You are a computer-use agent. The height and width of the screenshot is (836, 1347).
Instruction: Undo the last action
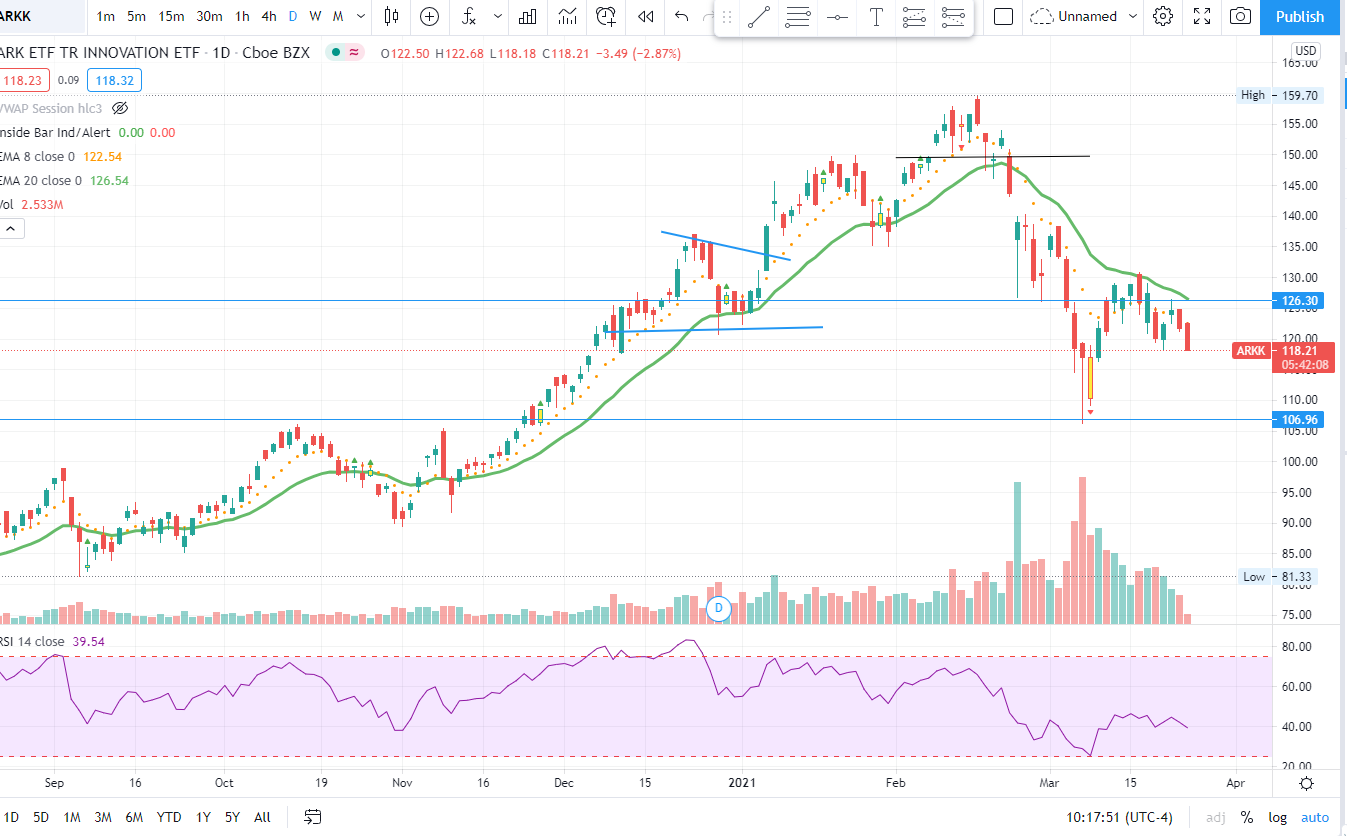coord(682,16)
